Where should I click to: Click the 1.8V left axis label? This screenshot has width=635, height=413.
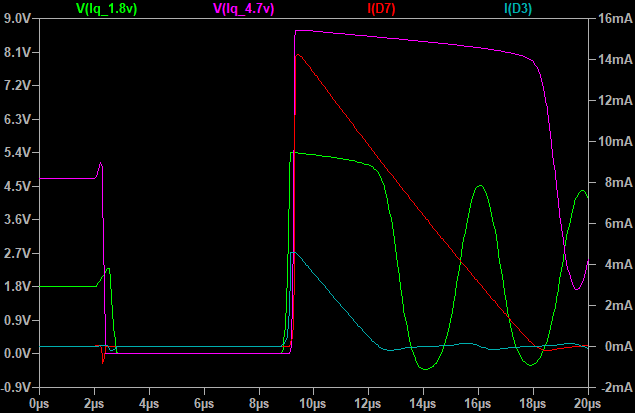click(17, 287)
